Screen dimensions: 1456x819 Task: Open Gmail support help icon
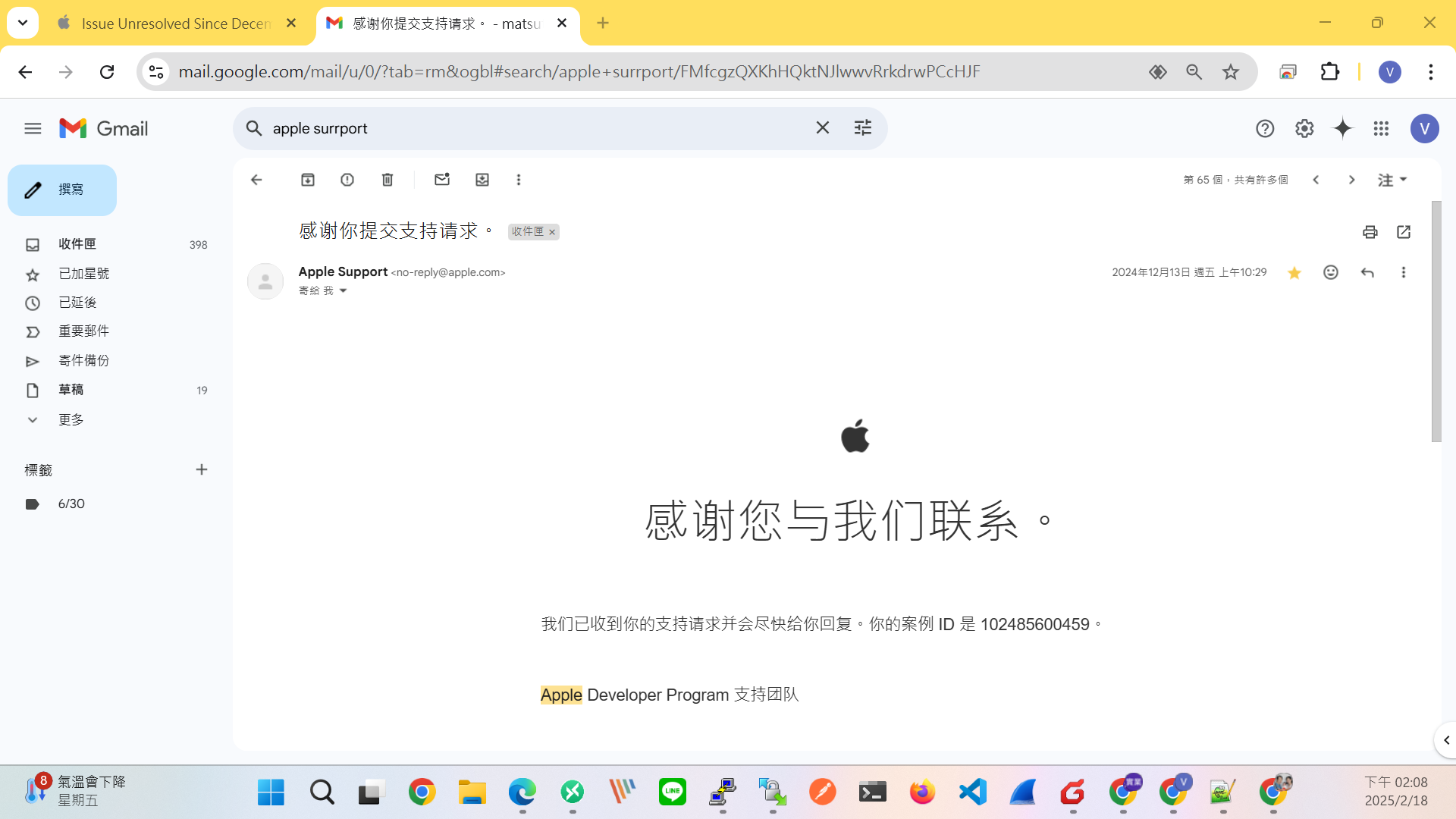click(1265, 128)
